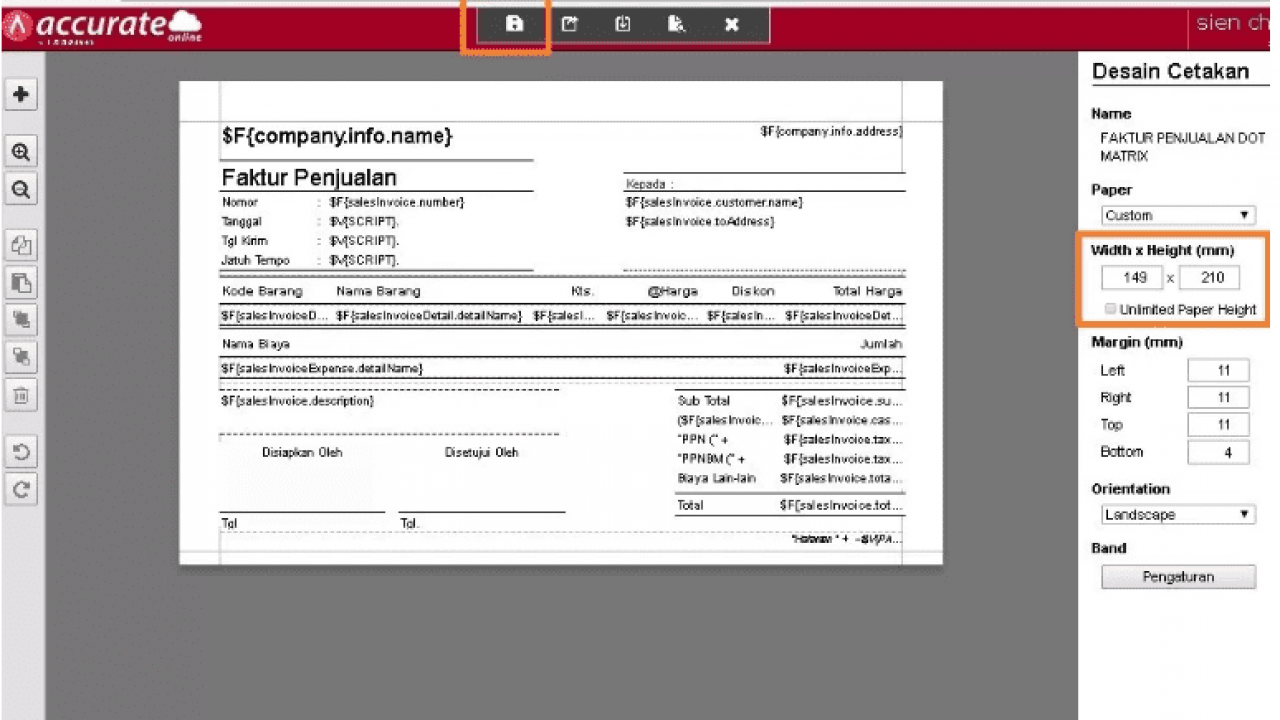Click the send to back icon
The width and height of the screenshot is (1280, 720).
pyautogui.click(x=21, y=356)
